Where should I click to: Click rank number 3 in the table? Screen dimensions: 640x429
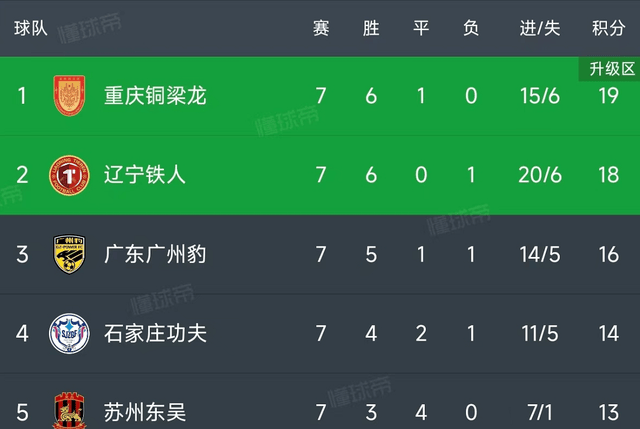click(x=22, y=254)
